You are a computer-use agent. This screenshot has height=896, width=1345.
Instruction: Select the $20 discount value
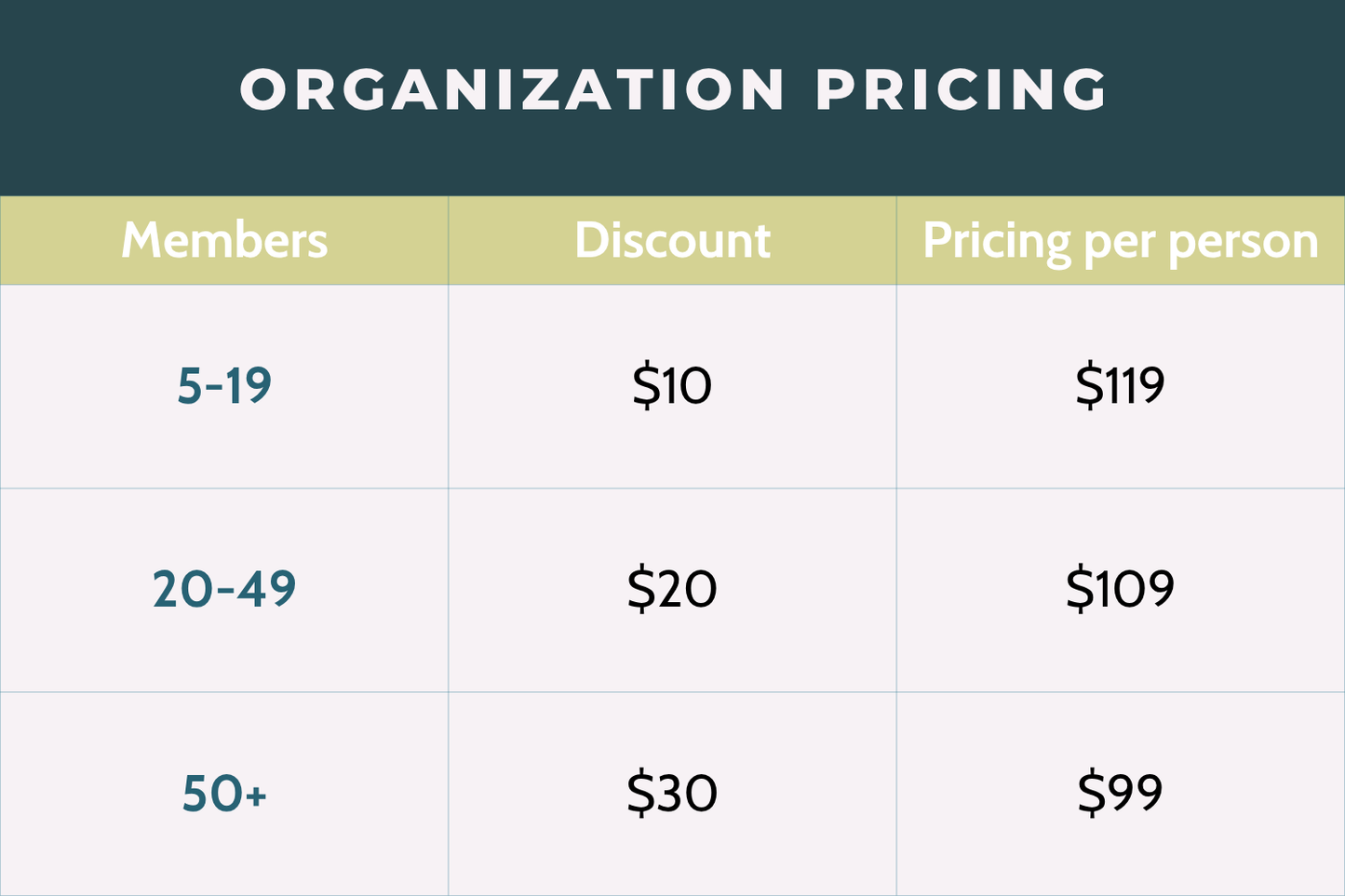pos(672,589)
